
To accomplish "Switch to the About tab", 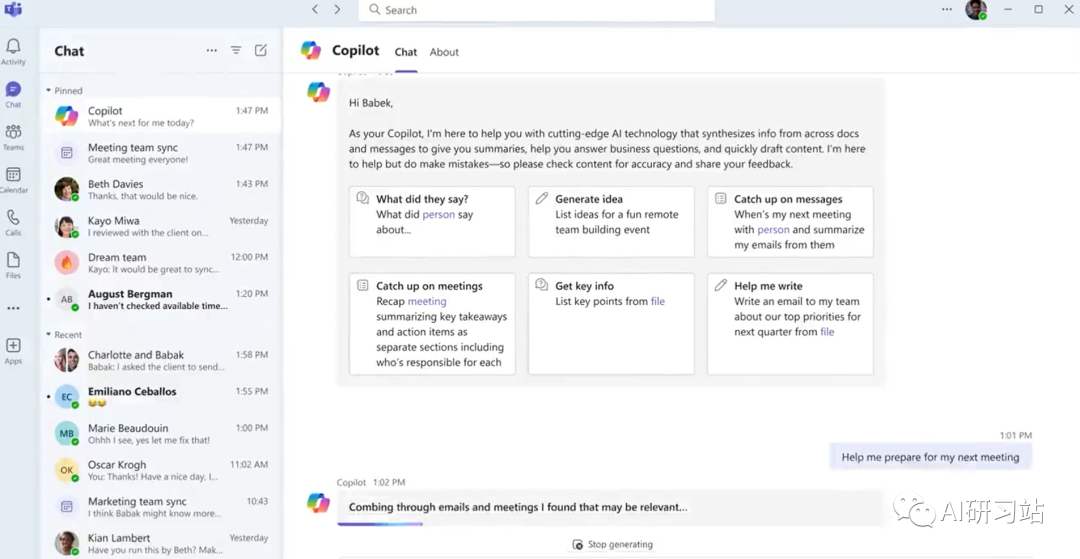I will tap(444, 52).
